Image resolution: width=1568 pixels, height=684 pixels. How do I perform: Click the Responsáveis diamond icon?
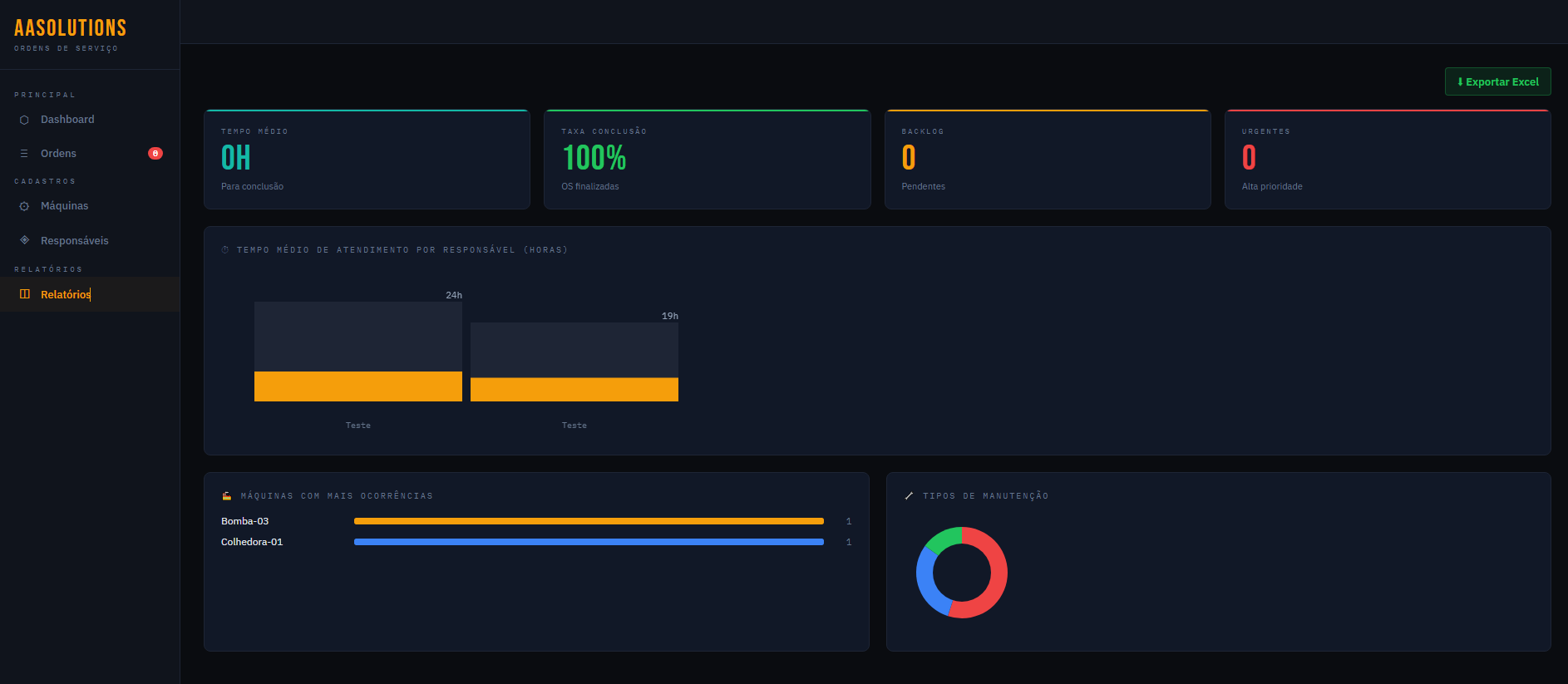pos(24,240)
